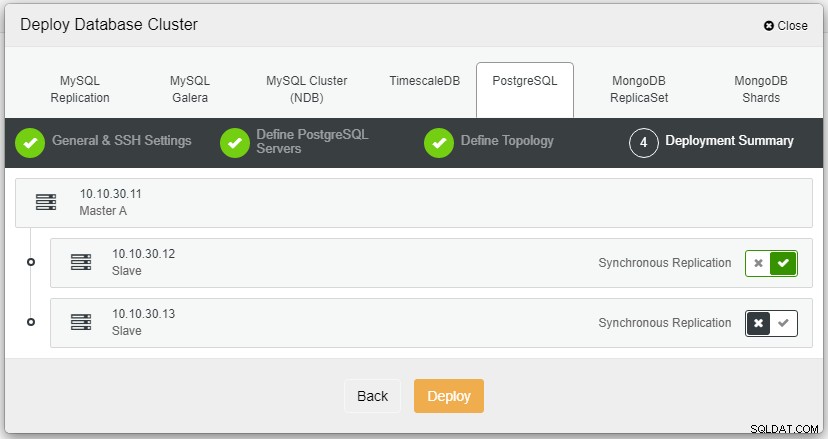Click green checkmark for General & SSH Settings

point(30,143)
